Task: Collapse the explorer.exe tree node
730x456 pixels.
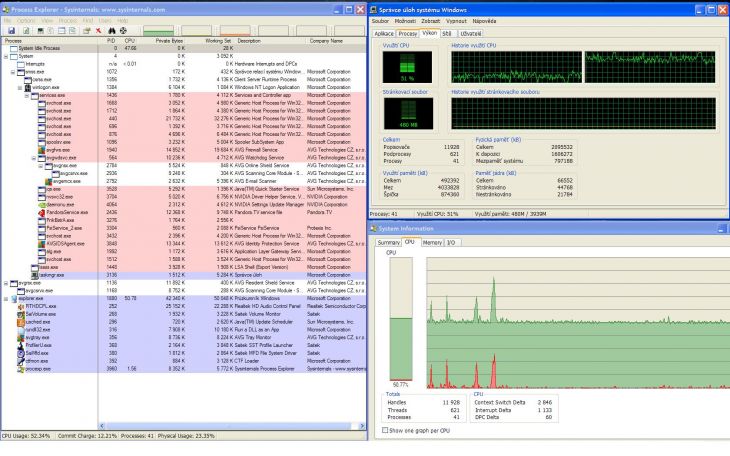Action: (6, 299)
